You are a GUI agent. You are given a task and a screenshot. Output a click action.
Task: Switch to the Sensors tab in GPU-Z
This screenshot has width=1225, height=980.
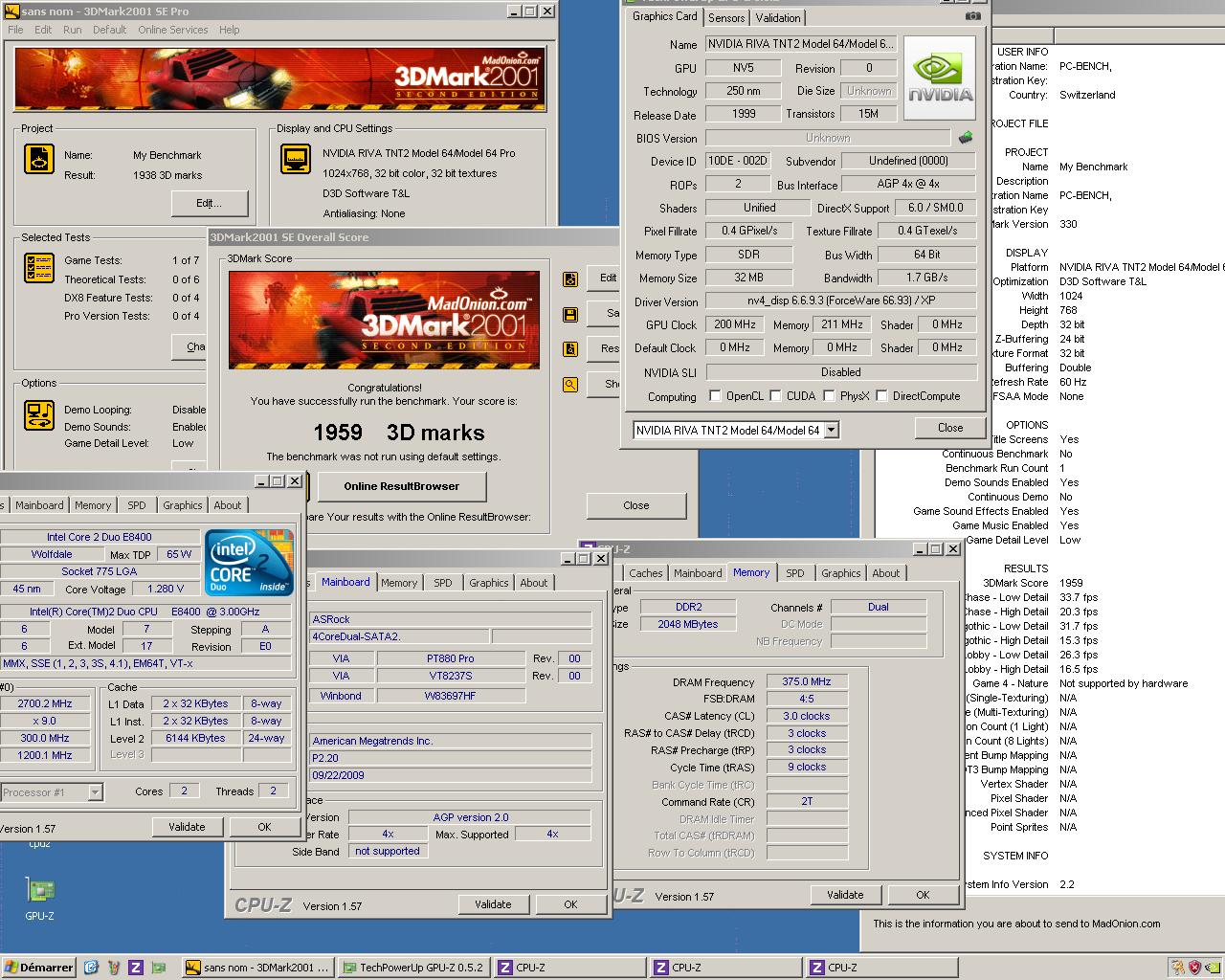point(726,18)
